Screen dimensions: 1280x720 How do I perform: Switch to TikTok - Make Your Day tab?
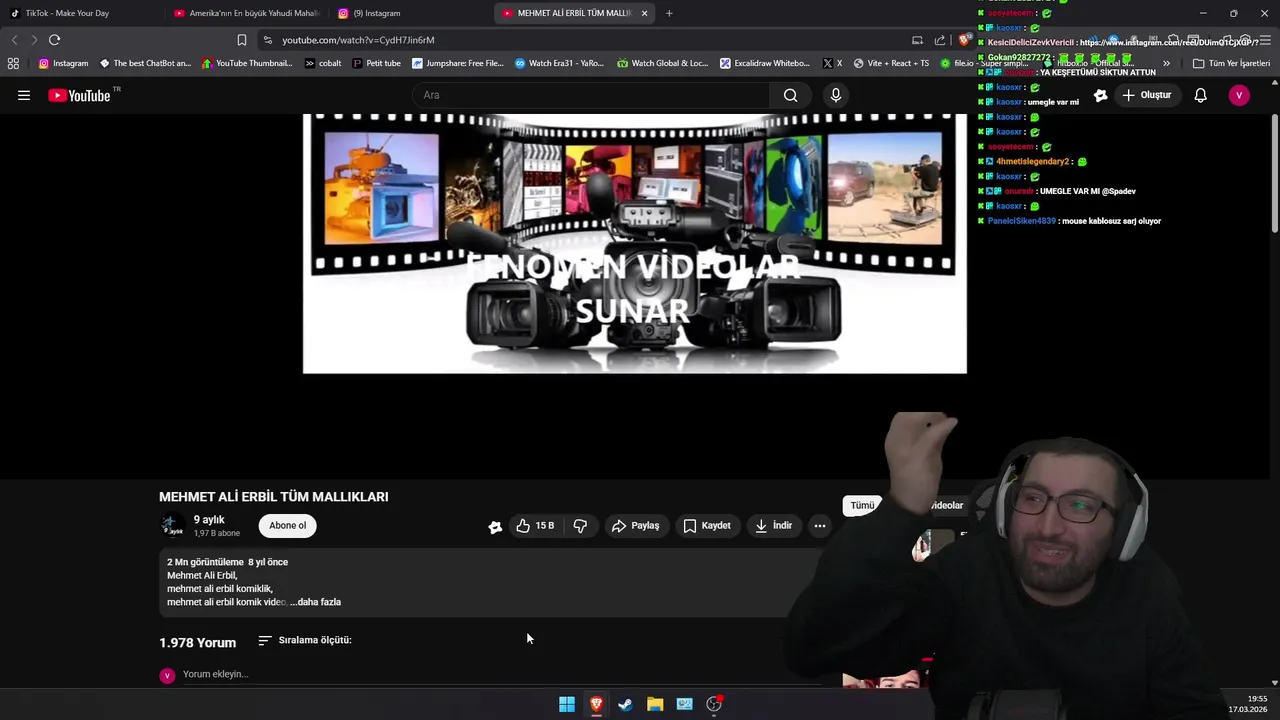click(x=83, y=13)
